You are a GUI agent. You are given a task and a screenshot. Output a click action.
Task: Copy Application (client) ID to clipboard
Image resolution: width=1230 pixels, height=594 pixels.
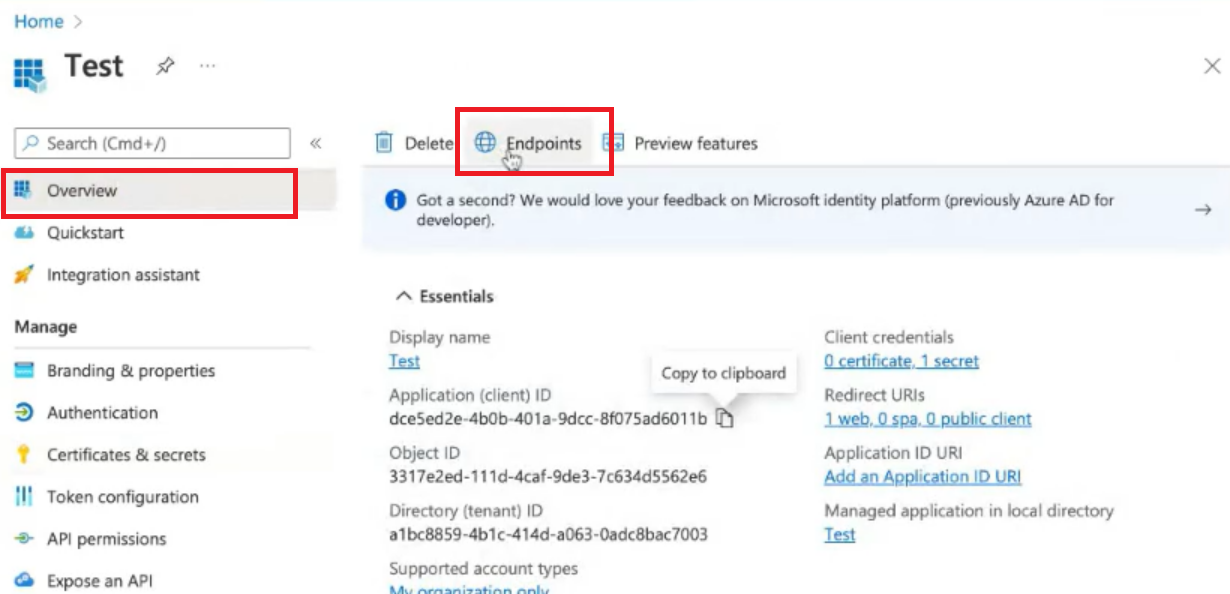tap(725, 419)
